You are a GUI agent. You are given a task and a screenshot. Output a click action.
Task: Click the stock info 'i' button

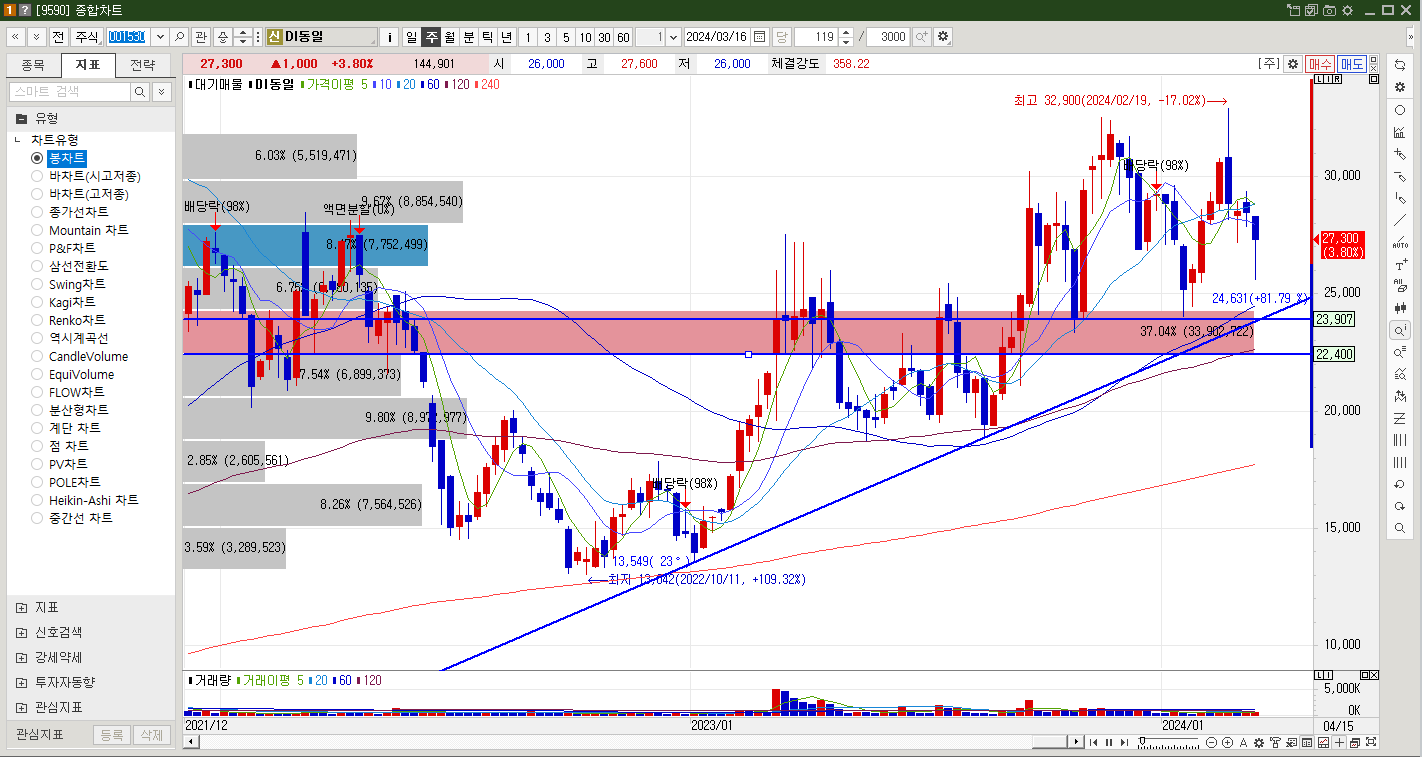[x=390, y=37]
